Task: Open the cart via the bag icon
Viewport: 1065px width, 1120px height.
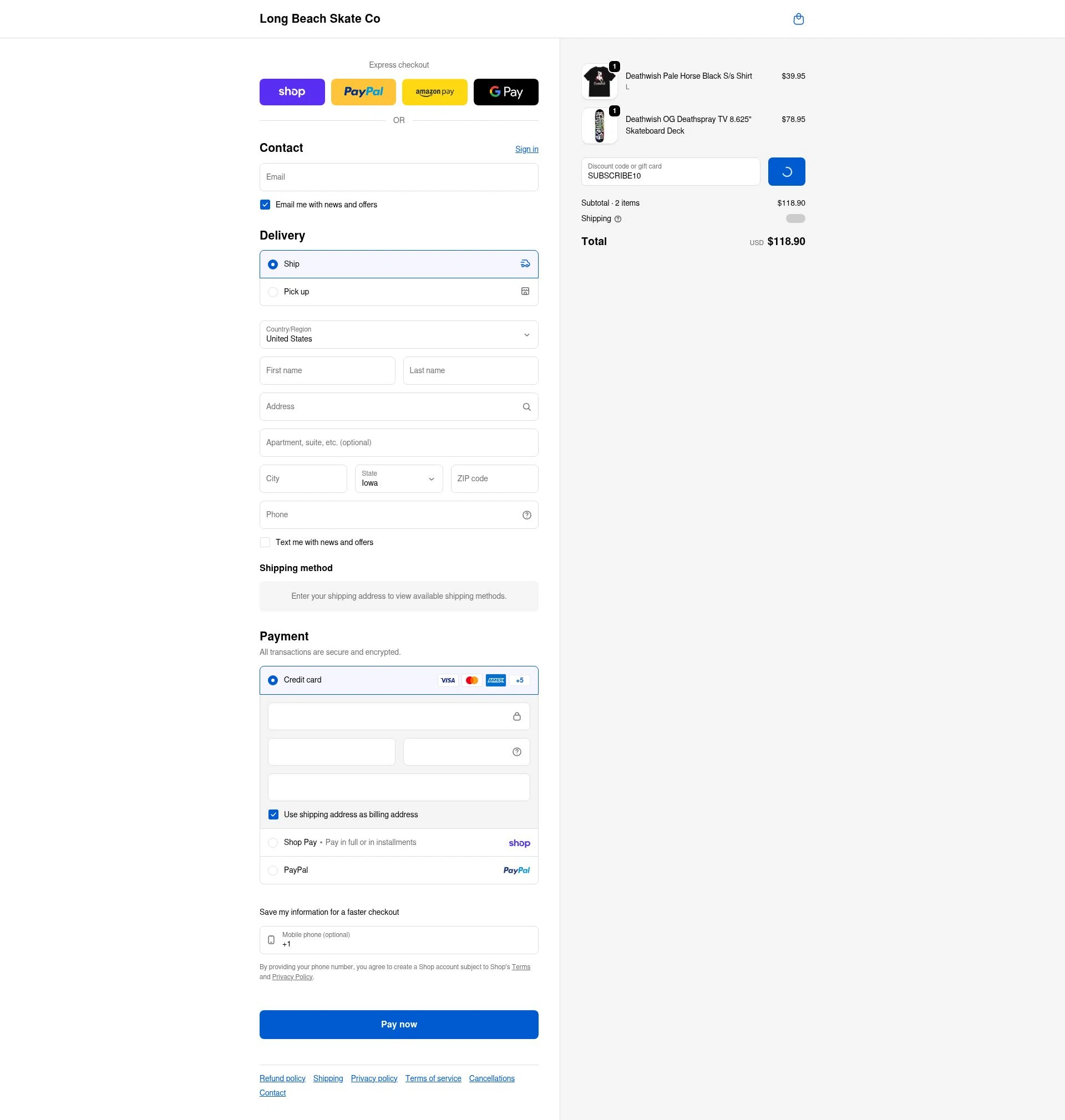Action: [x=798, y=18]
